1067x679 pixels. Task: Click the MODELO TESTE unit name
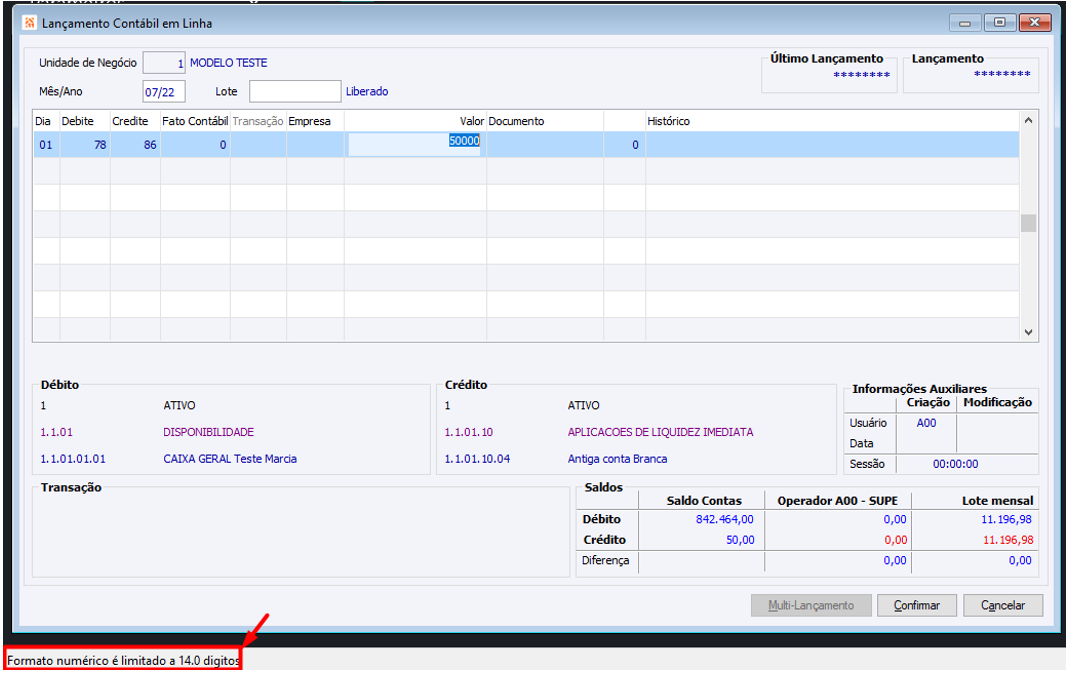[x=229, y=63]
